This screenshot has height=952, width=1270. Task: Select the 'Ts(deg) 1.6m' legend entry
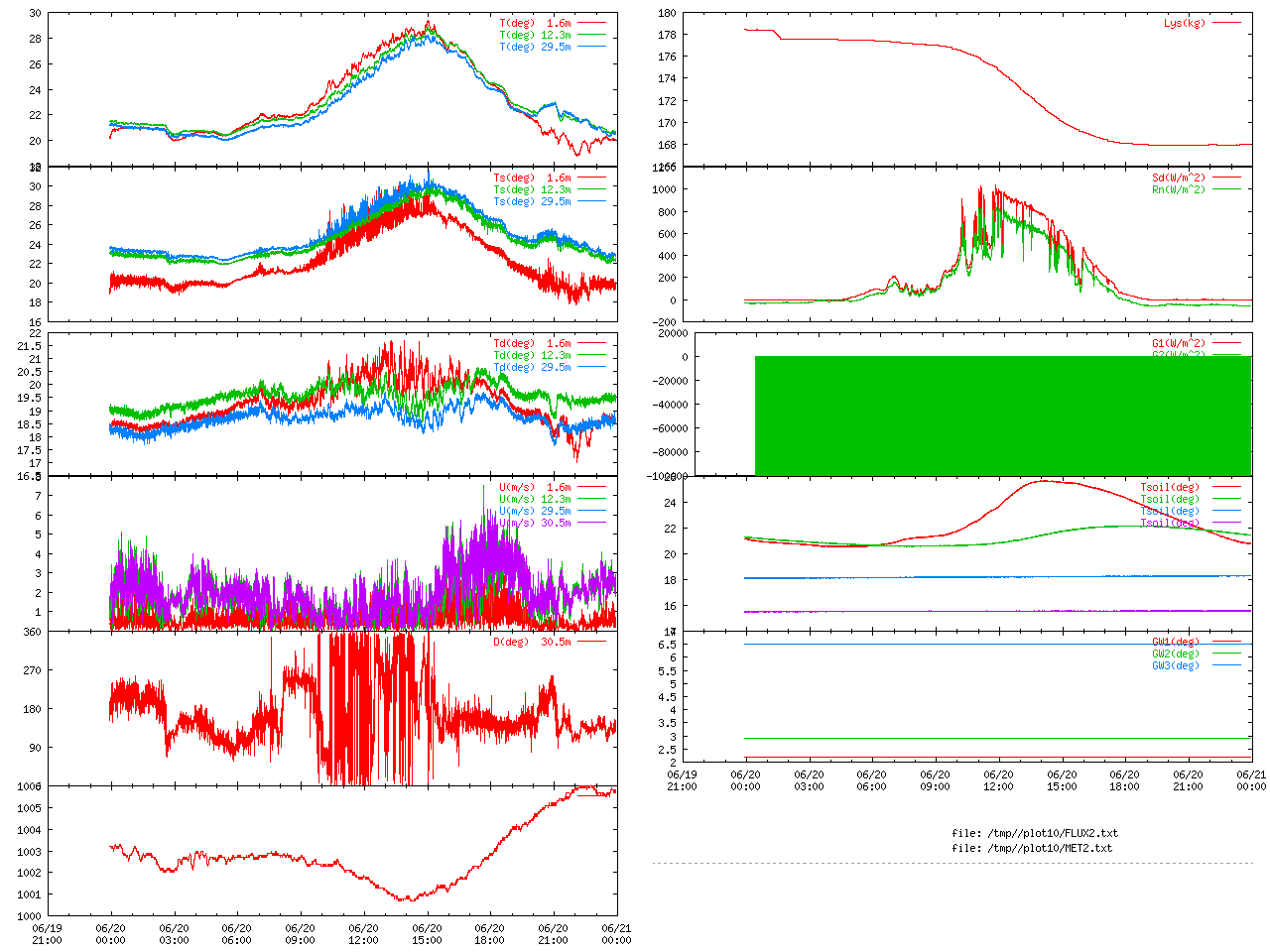click(x=533, y=178)
